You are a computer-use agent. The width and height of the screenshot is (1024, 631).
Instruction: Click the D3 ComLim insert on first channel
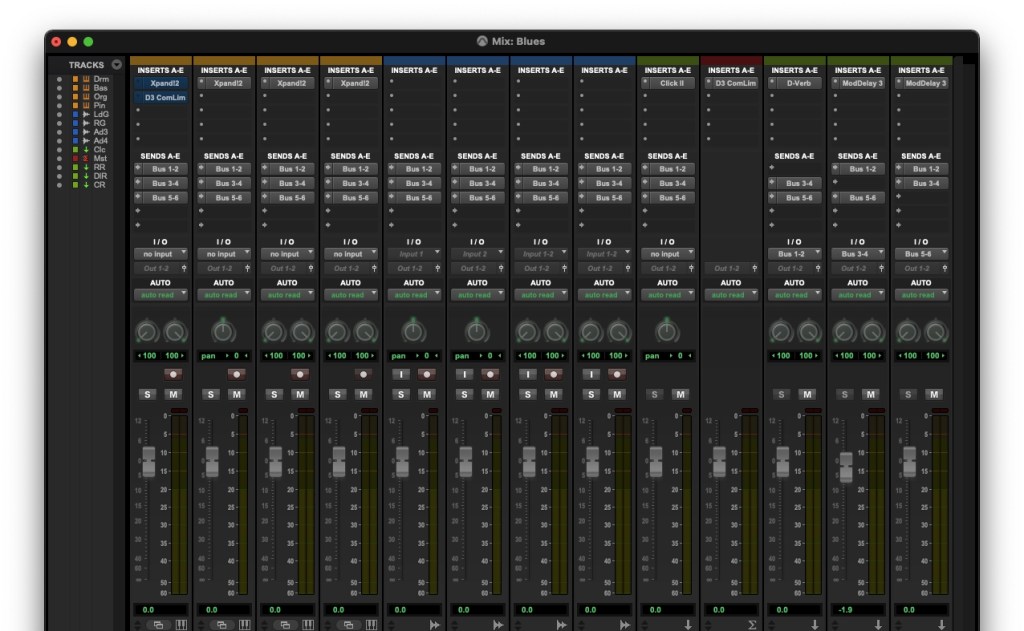(164, 99)
